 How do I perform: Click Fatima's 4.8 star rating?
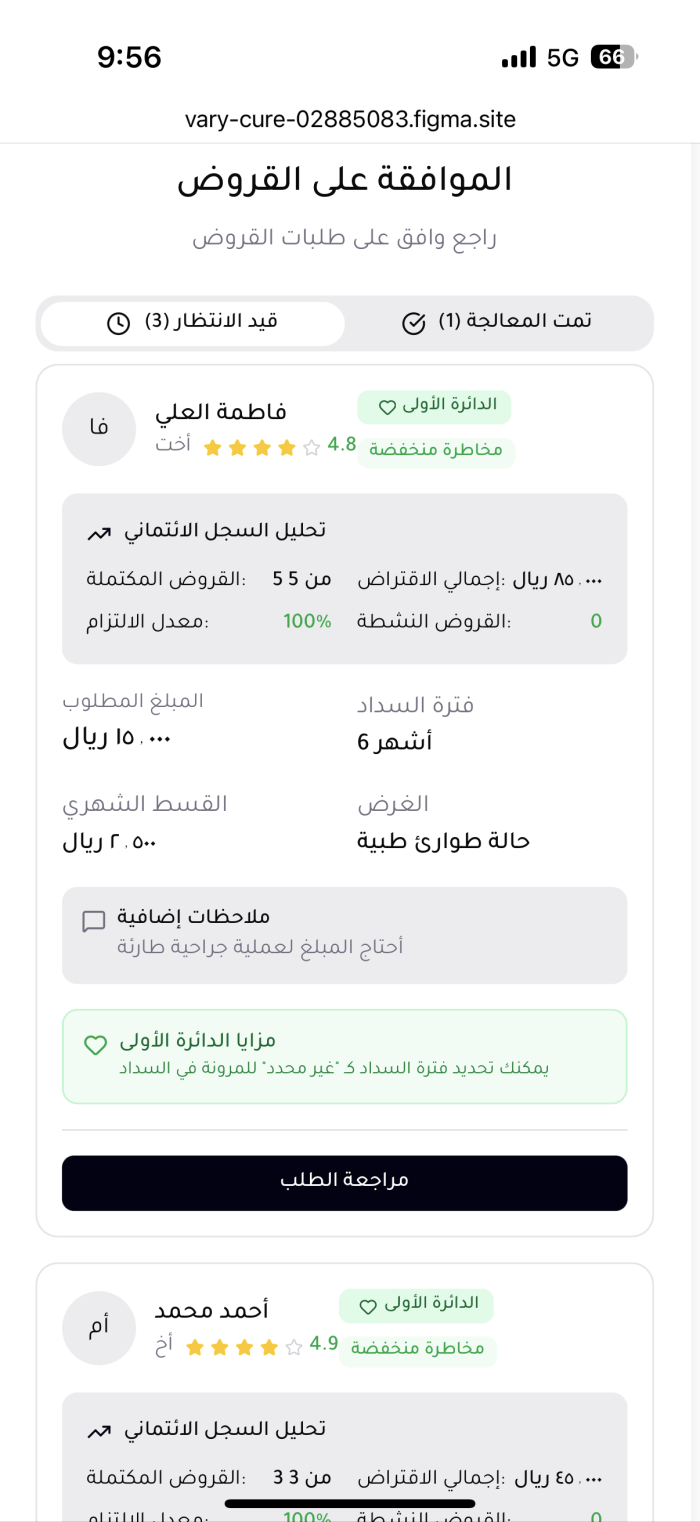tap(279, 446)
